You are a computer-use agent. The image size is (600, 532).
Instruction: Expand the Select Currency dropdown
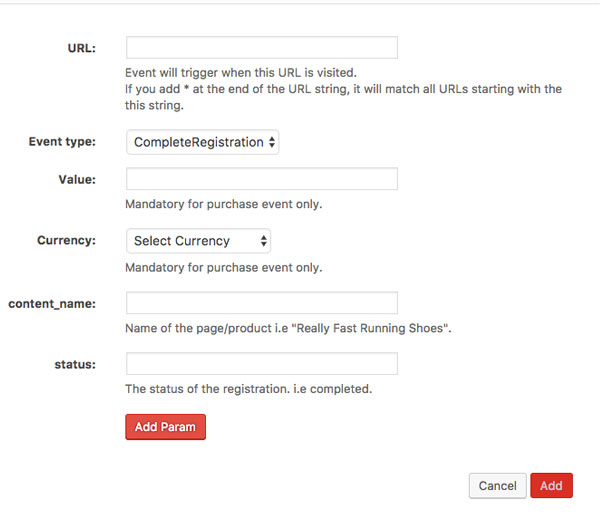tap(198, 241)
